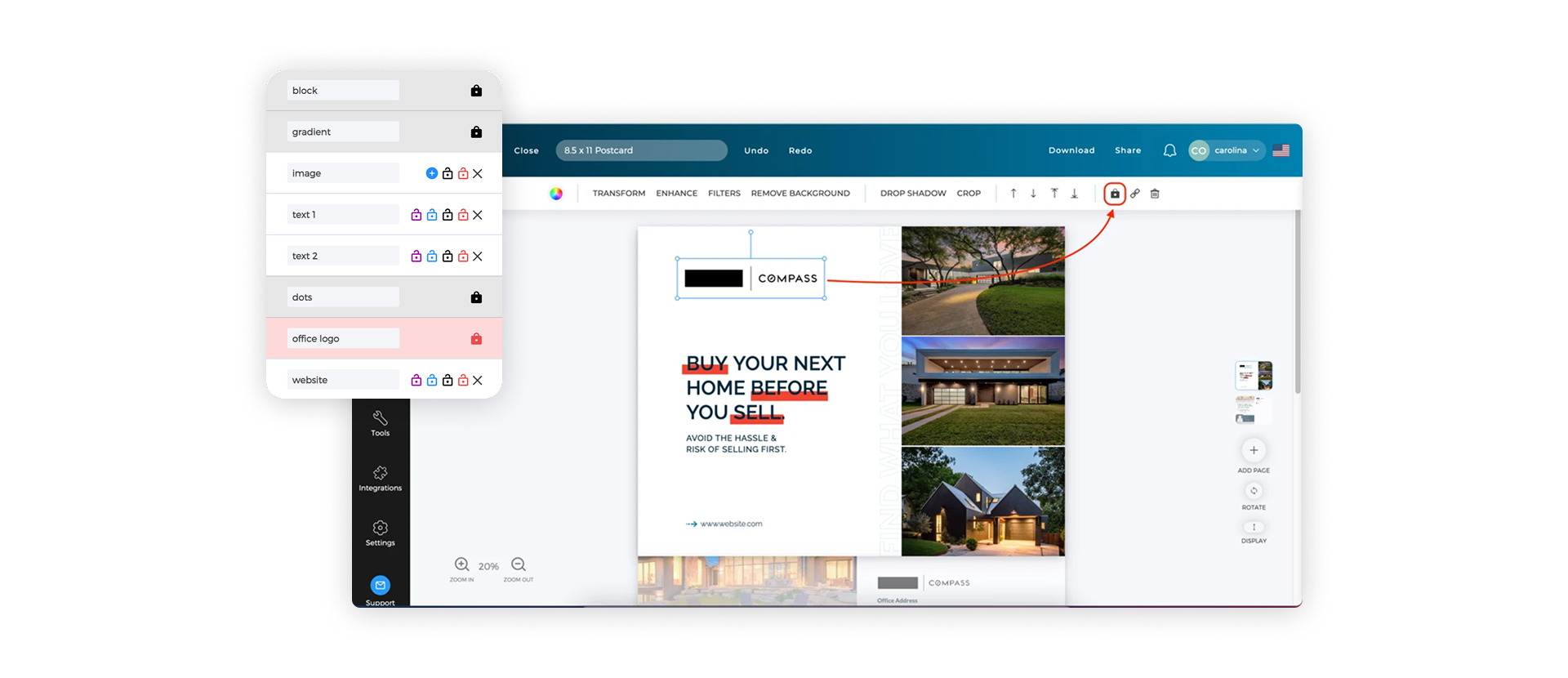1568x678 pixels.
Task: Click the CO avatar circle
Action: [1199, 150]
